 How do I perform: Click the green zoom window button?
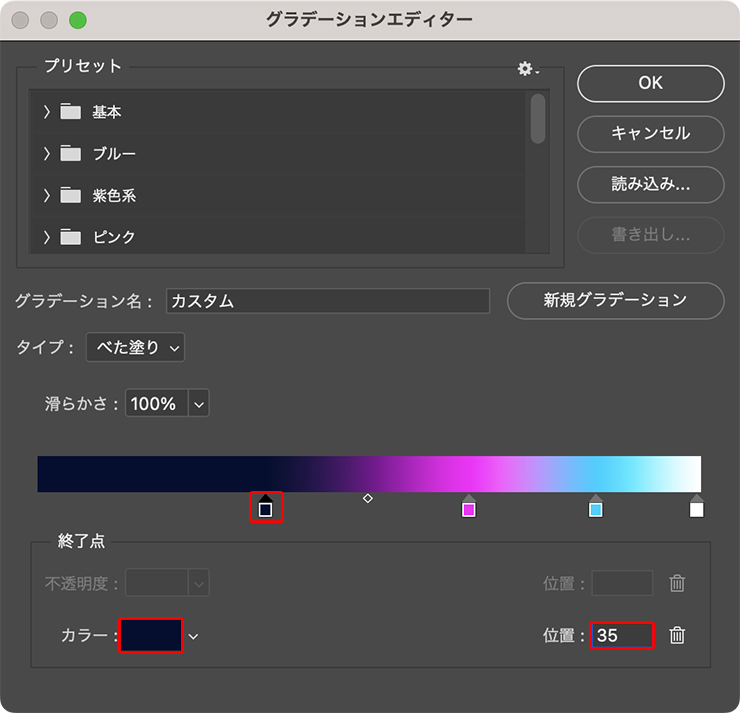pos(78,20)
